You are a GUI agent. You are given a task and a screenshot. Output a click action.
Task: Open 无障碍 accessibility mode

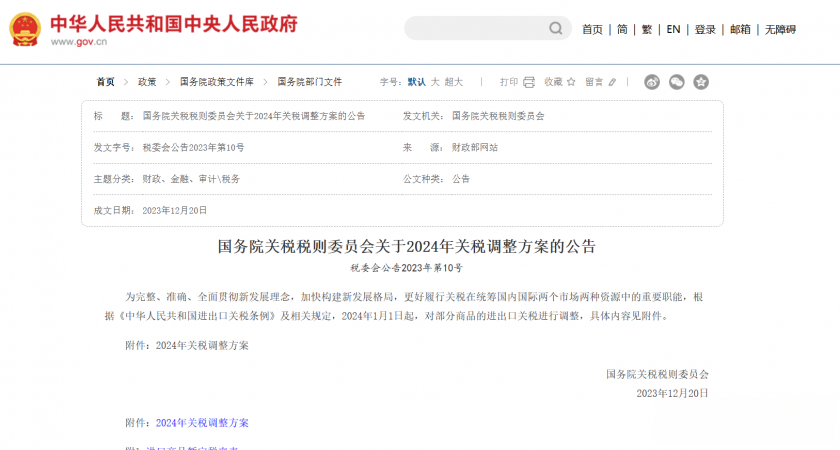[780, 30]
